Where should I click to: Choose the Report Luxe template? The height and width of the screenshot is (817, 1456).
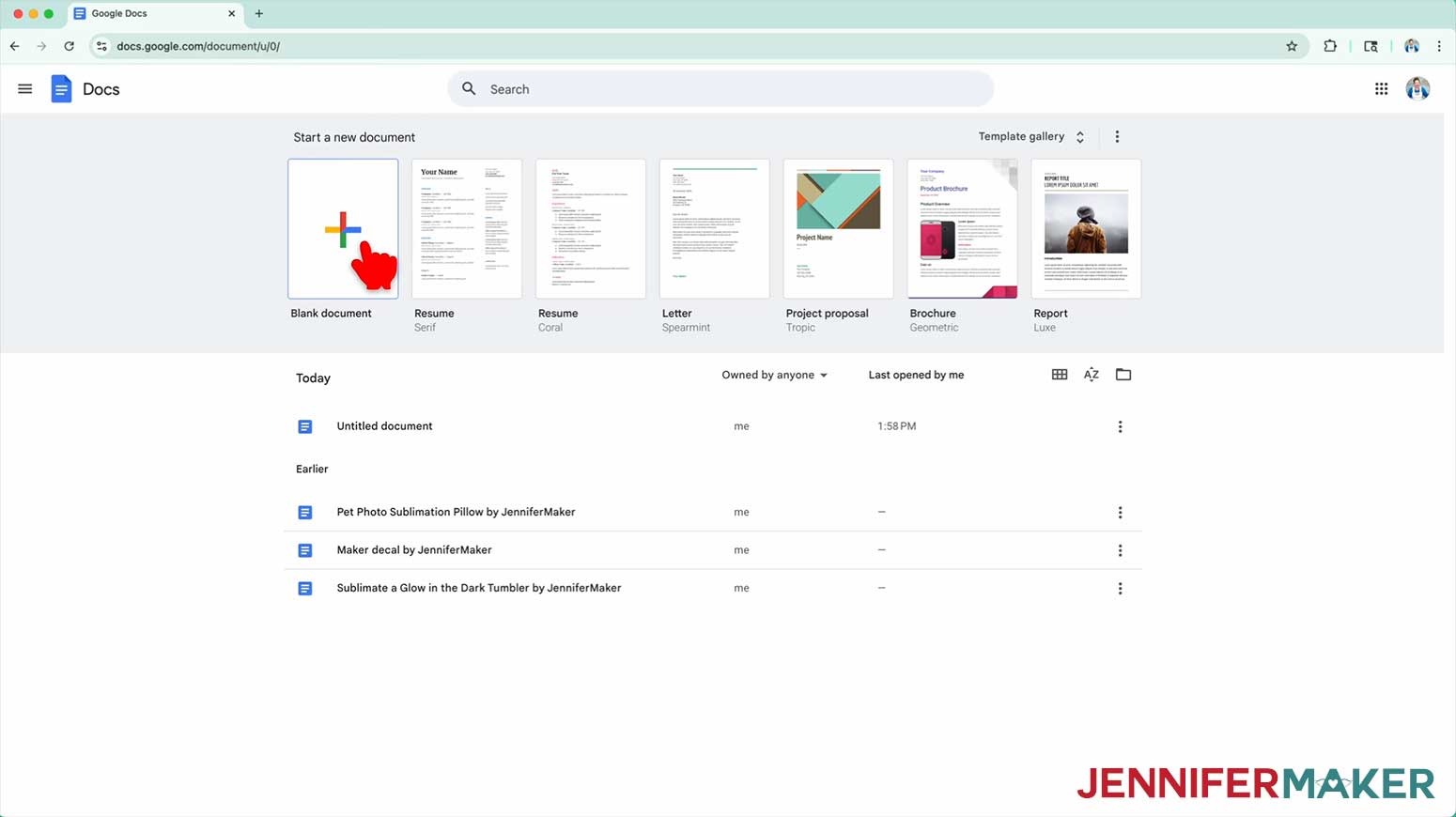tap(1087, 229)
